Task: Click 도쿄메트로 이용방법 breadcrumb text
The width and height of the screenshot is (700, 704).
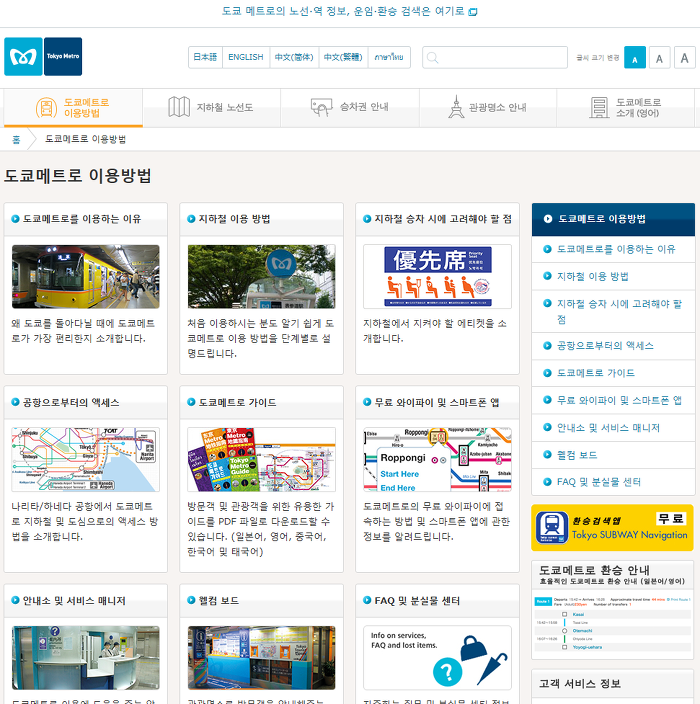Action: 85,139
